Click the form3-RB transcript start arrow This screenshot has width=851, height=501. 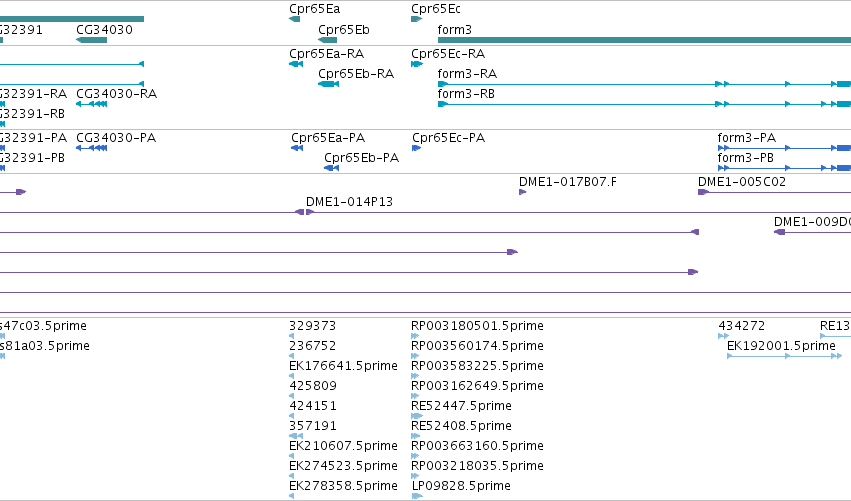tap(443, 104)
